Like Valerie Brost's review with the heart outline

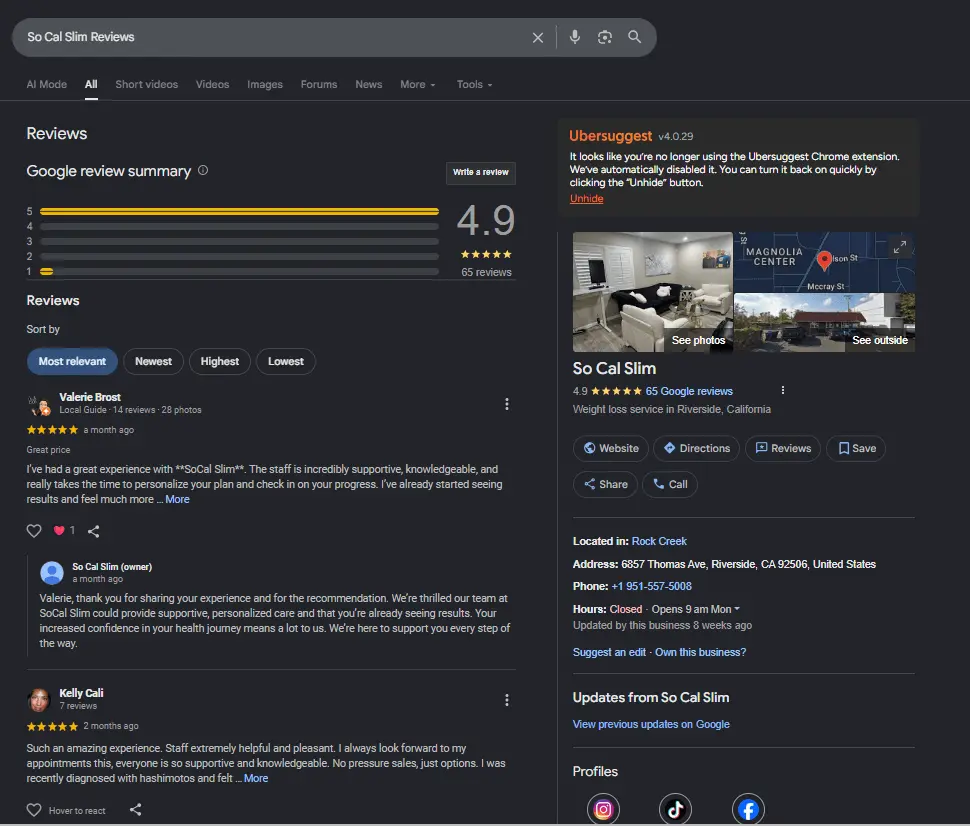coord(34,531)
